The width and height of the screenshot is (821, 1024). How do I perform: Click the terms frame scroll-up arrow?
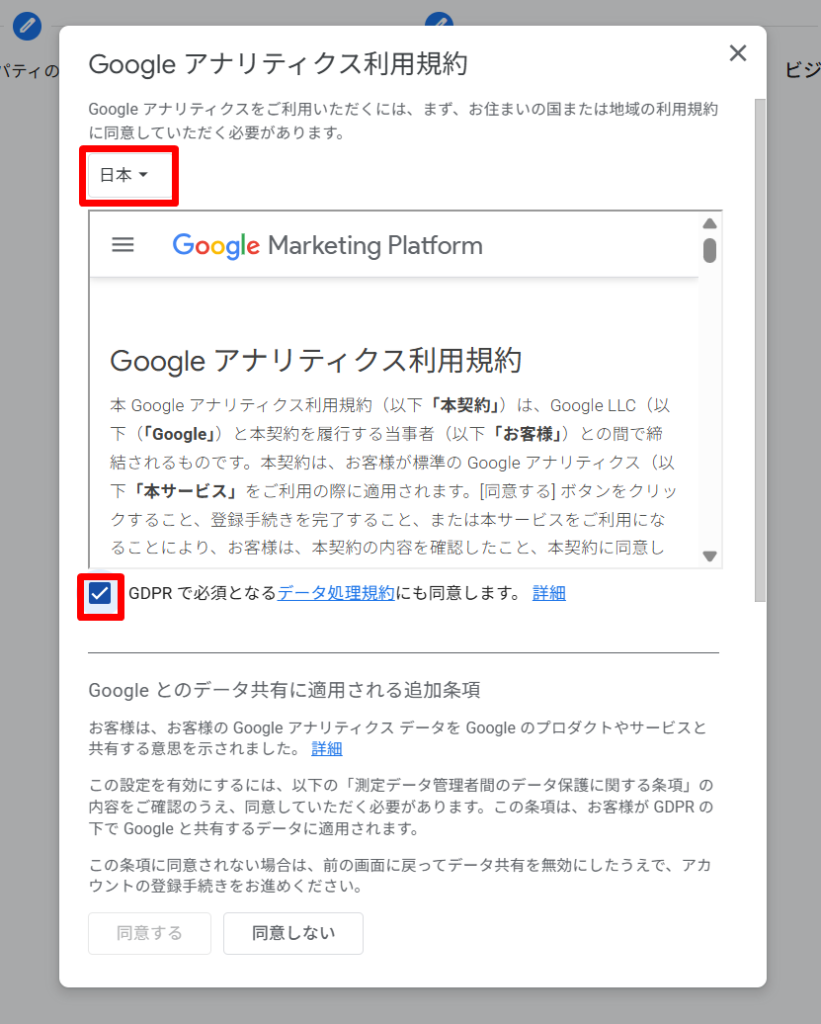tap(709, 223)
